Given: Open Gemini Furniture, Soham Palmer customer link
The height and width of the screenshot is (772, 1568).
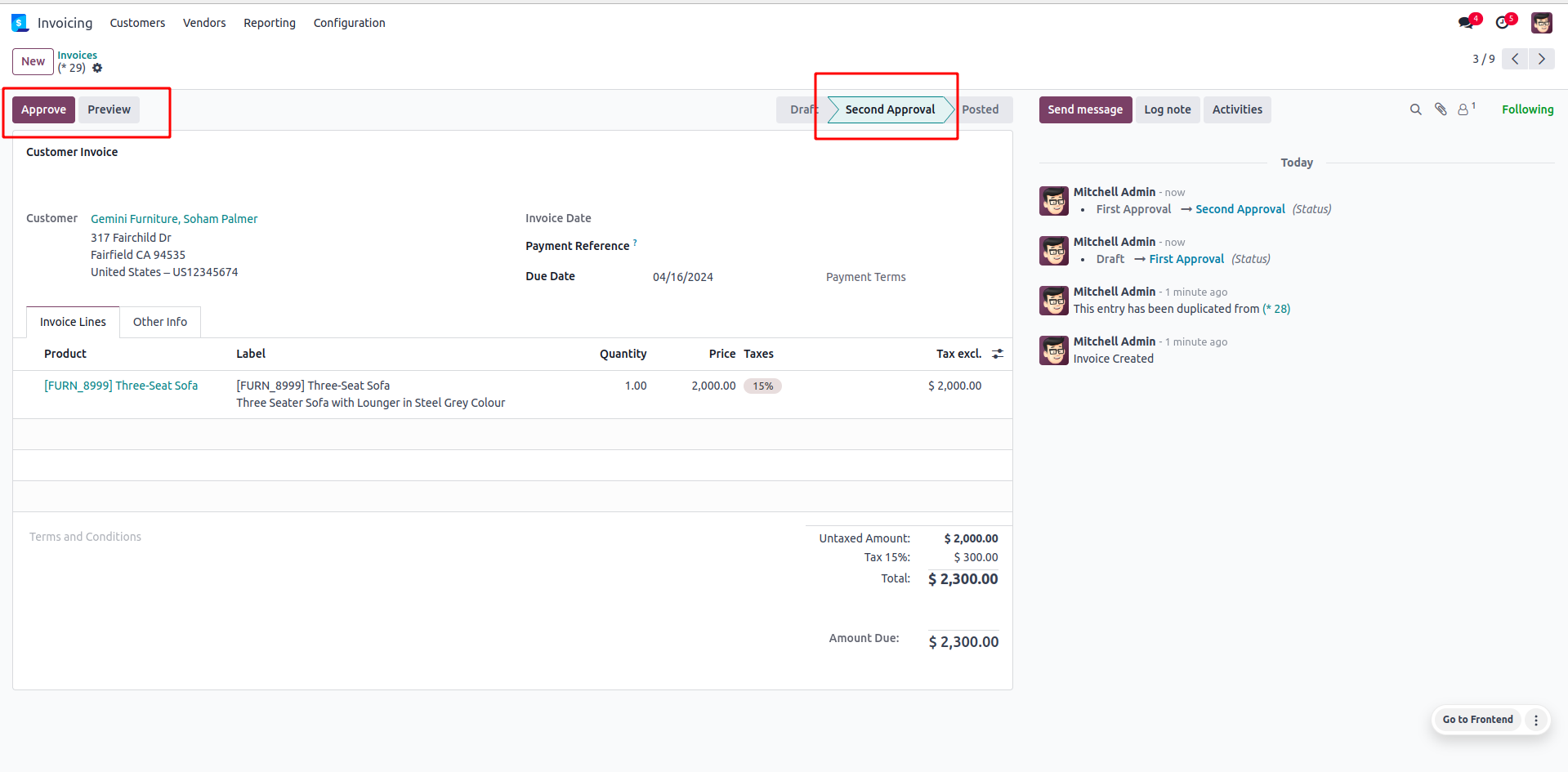Looking at the screenshot, I should point(174,219).
